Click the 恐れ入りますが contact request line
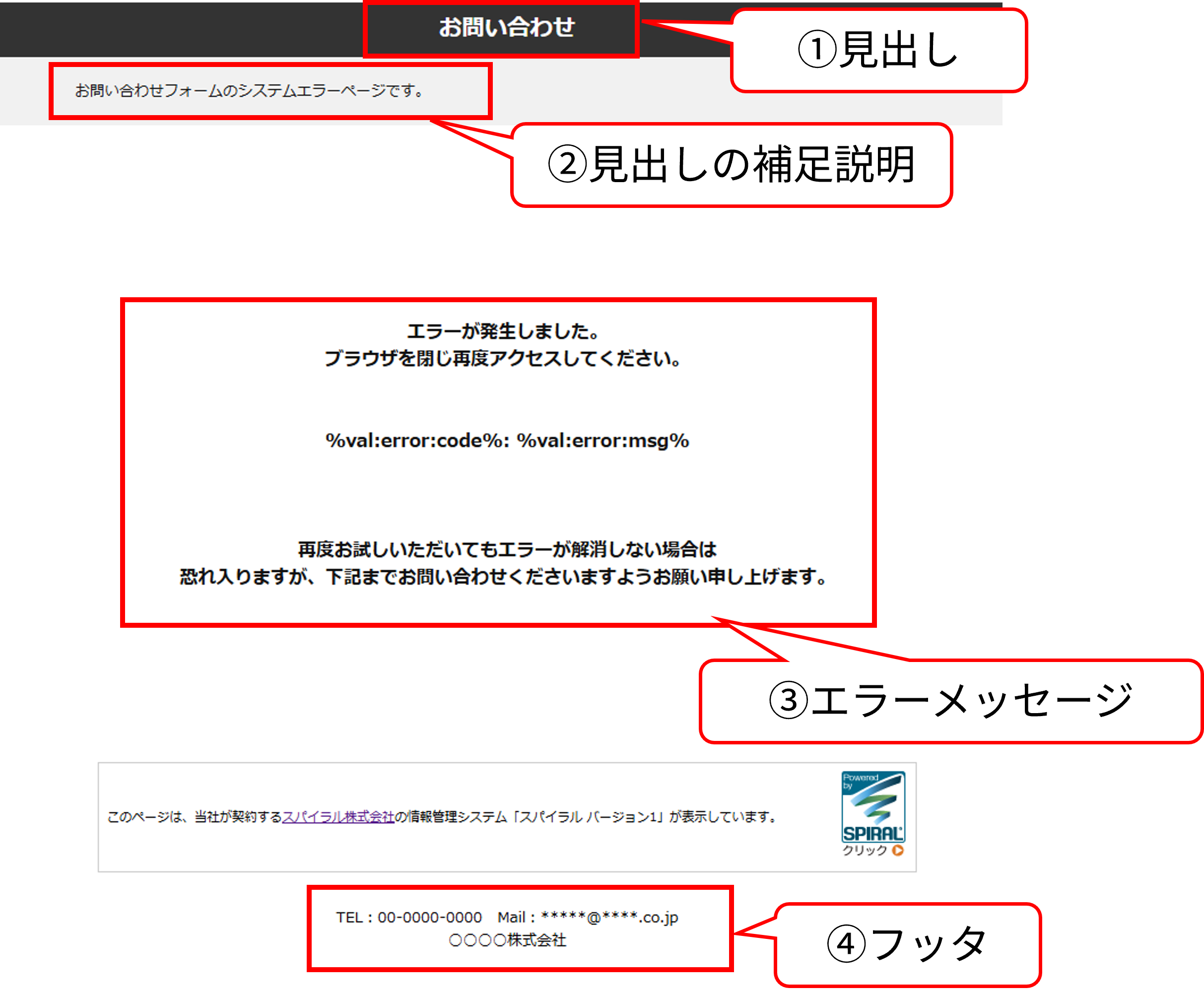Screen dimensions: 1204x994 (x=503, y=577)
